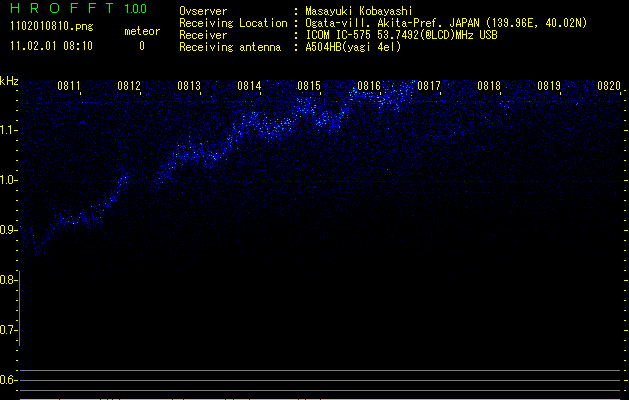Click the 0.9 frequency axis label

point(8,230)
